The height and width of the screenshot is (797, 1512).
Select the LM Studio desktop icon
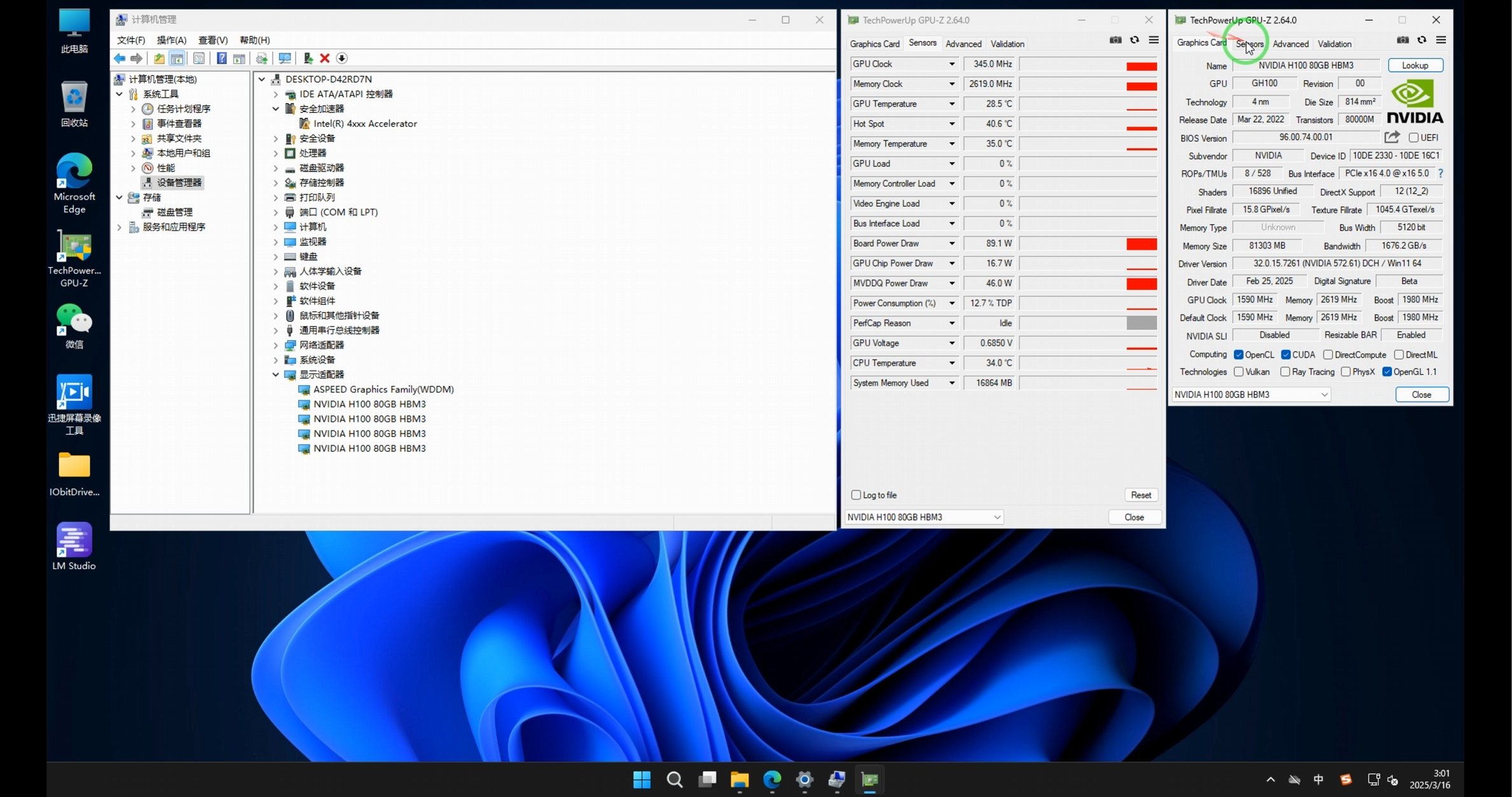coord(74,547)
